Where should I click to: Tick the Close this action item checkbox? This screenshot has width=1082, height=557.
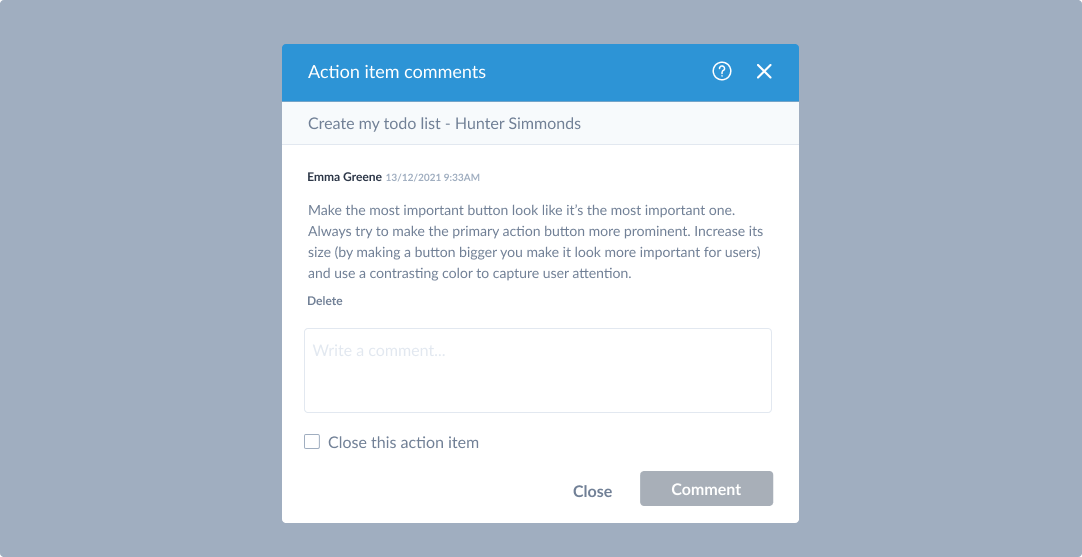click(x=312, y=442)
